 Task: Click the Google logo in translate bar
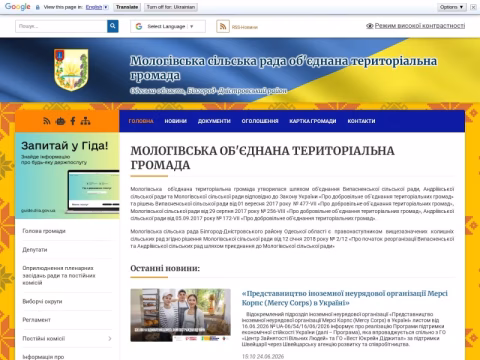coord(18,7)
